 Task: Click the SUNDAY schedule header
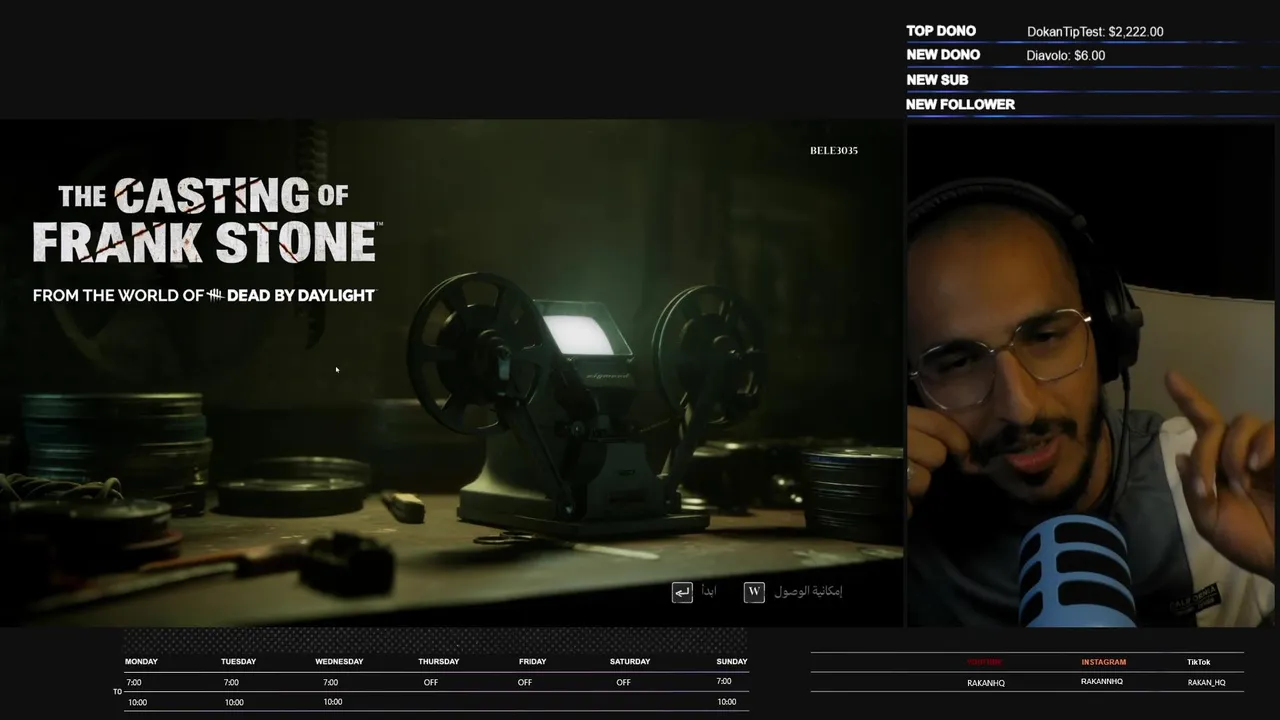click(x=732, y=661)
